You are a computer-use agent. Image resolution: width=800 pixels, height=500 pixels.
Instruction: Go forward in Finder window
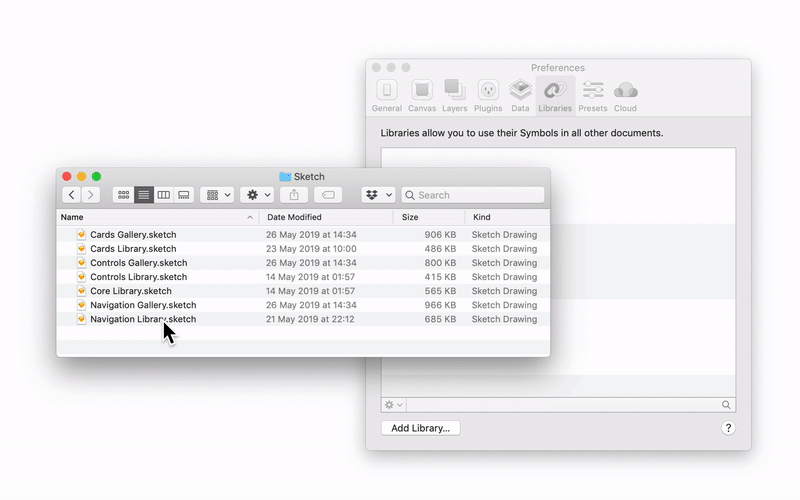pyautogui.click(x=91, y=195)
